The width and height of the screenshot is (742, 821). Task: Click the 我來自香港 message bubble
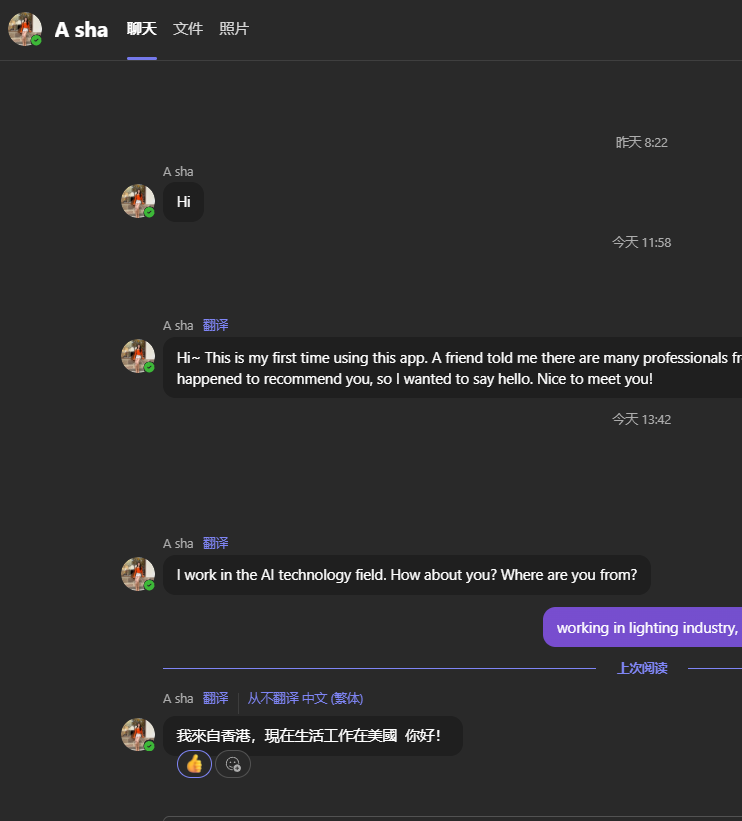[312, 736]
